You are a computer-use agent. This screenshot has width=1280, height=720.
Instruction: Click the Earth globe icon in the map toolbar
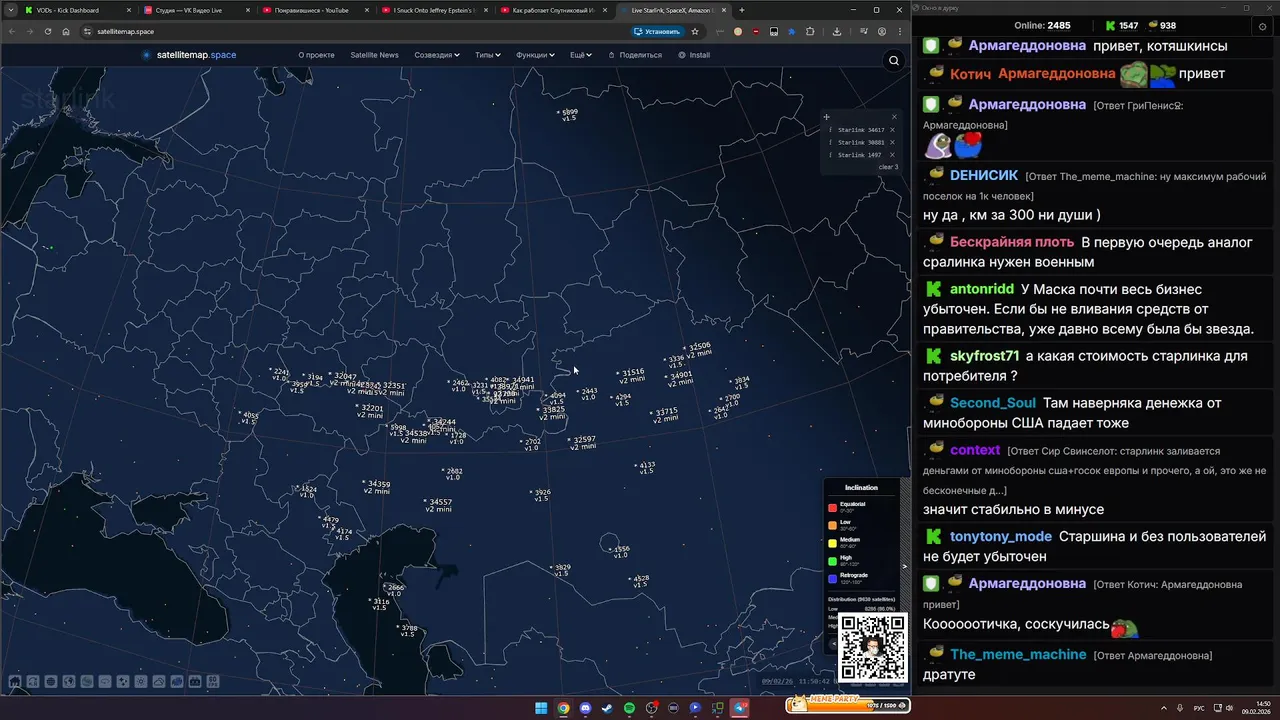pyautogui.click(x=69, y=682)
